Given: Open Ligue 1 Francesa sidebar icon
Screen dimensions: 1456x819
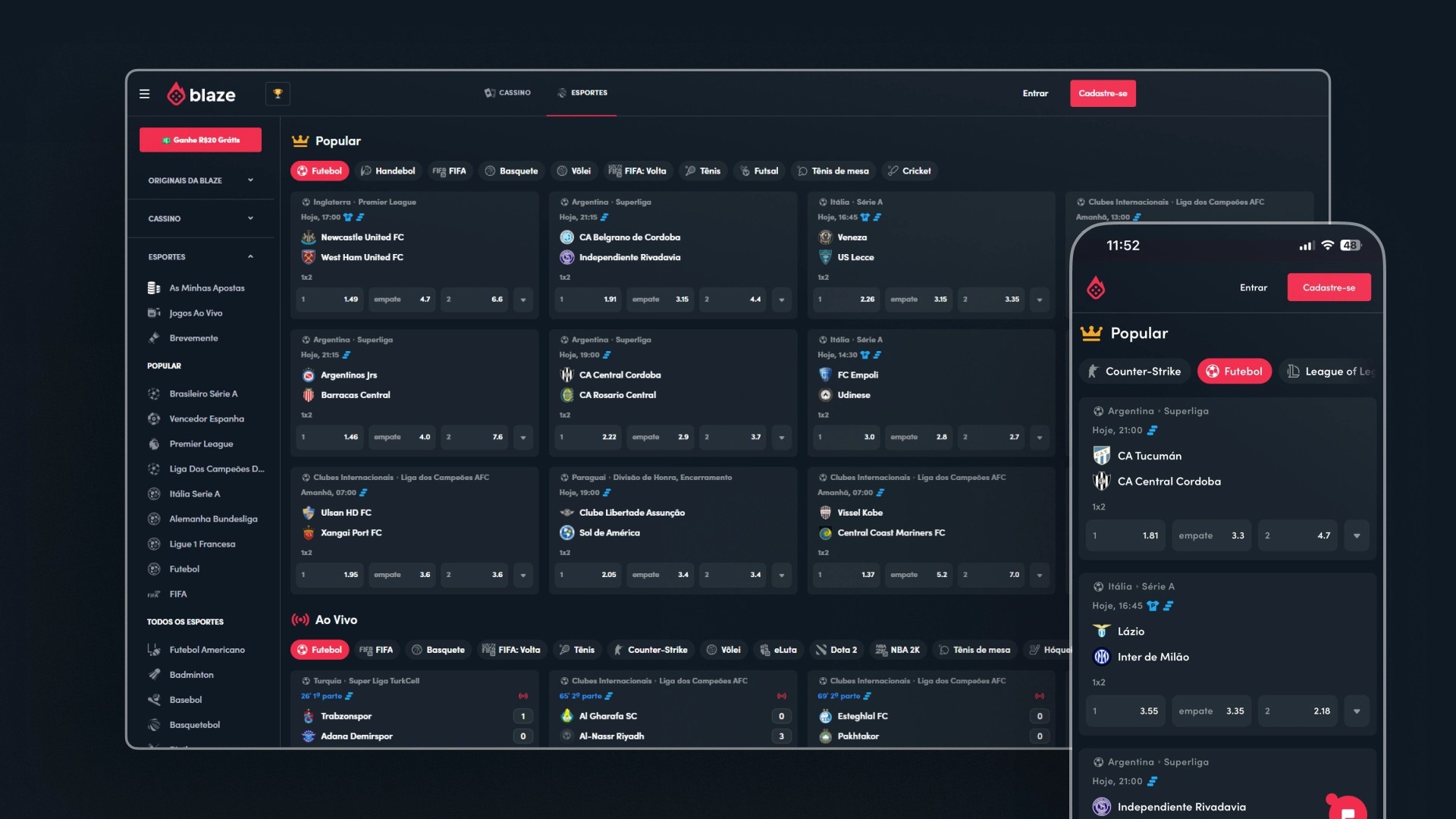Looking at the screenshot, I should [x=154, y=544].
